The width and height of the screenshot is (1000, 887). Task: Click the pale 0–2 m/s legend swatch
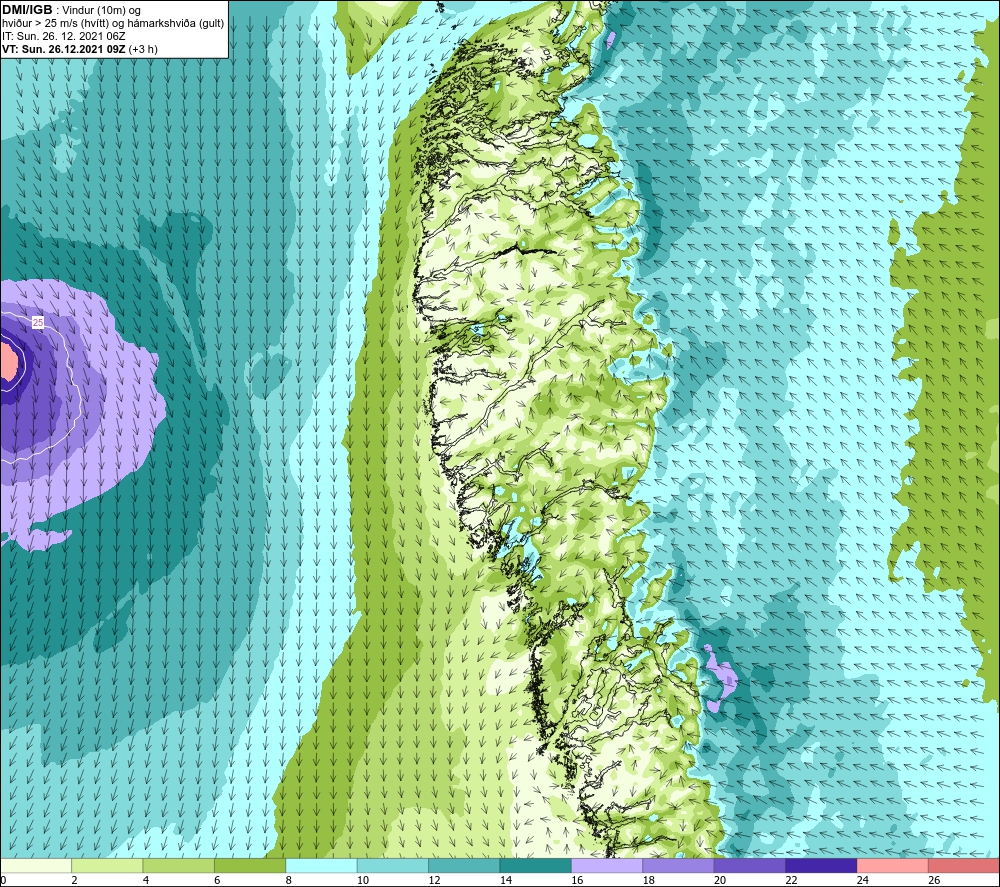click(x=36, y=865)
